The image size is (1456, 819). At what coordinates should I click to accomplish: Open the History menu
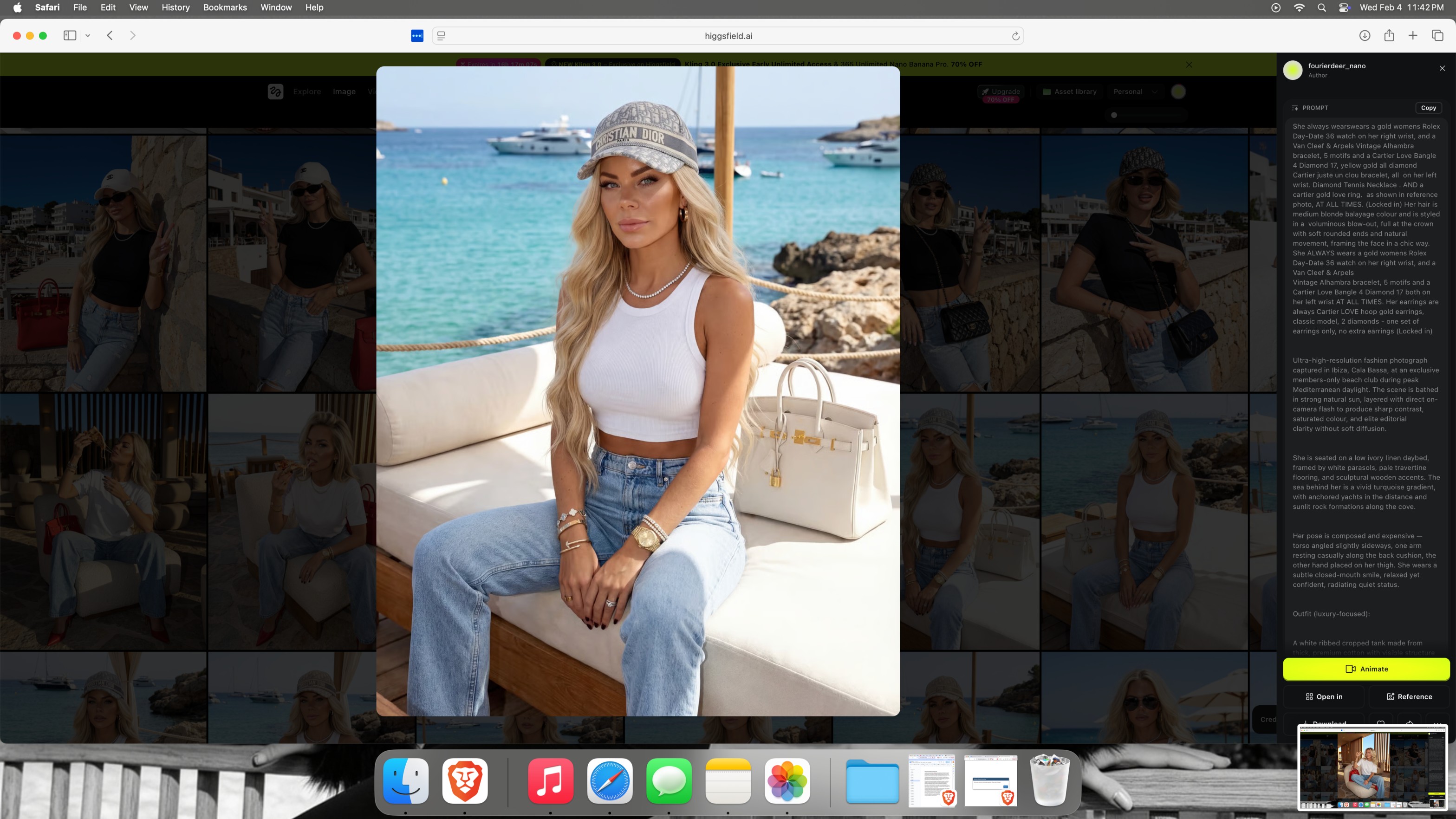(175, 7)
